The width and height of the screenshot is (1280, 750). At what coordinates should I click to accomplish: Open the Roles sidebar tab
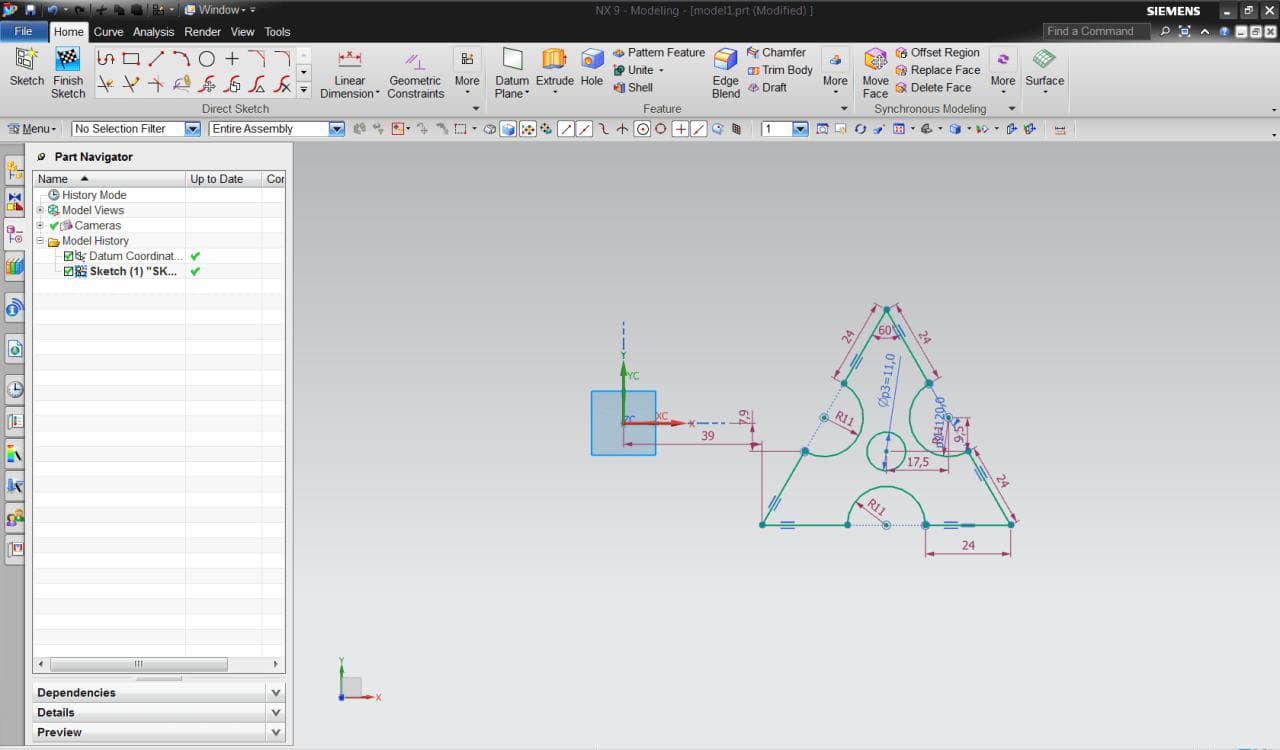14,518
